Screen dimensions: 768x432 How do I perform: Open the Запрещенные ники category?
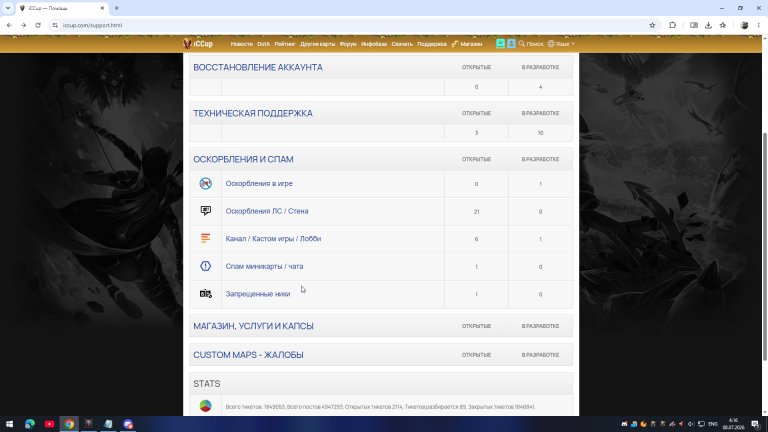[x=258, y=294]
